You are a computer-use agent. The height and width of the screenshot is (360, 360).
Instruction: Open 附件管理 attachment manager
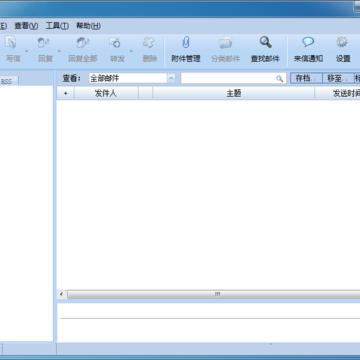[x=186, y=50]
